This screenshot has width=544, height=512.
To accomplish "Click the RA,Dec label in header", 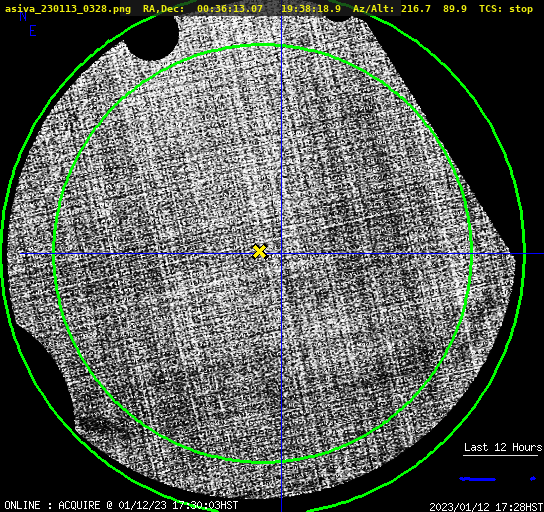I will click(x=163, y=9).
